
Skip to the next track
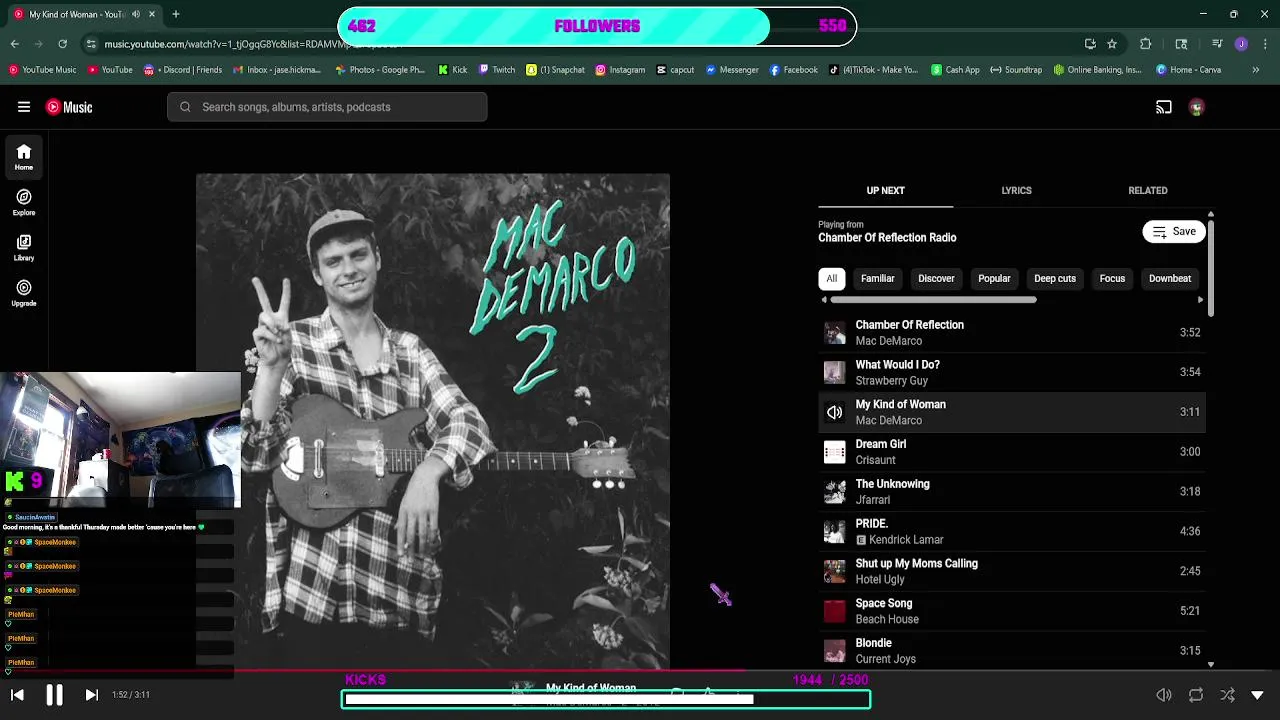(91, 695)
